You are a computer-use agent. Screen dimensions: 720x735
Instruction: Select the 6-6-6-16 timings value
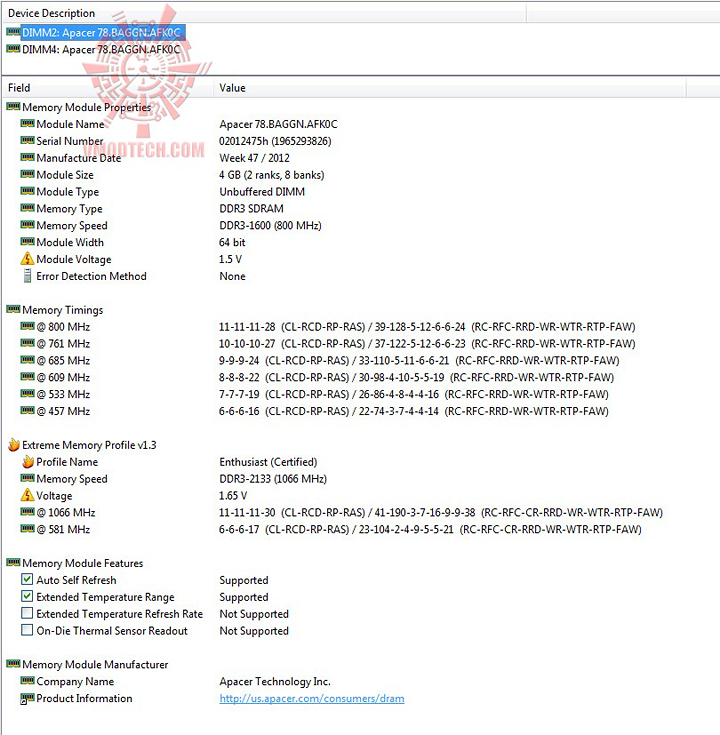(414, 411)
